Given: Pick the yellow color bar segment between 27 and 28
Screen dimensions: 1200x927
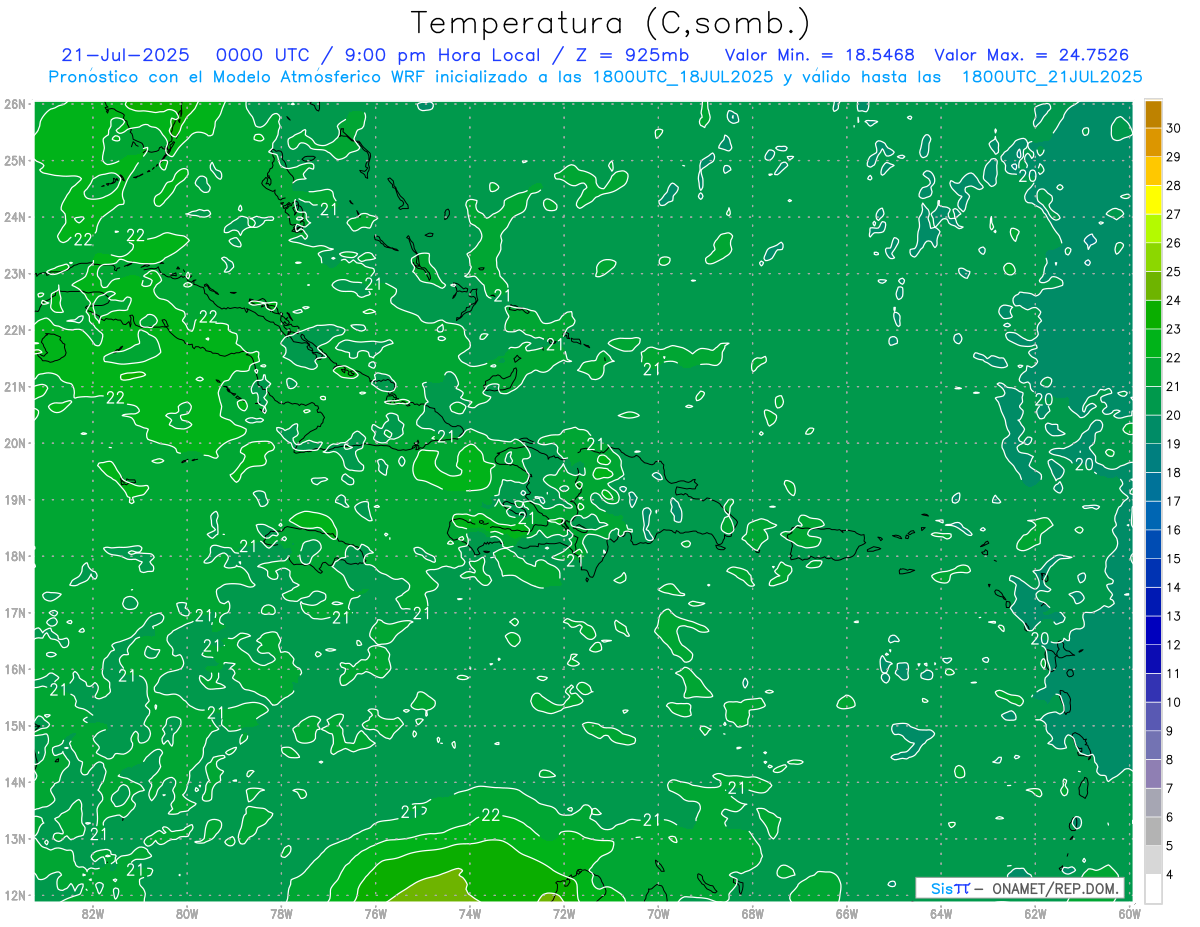Looking at the screenshot, I should click(x=1154, y=200).
